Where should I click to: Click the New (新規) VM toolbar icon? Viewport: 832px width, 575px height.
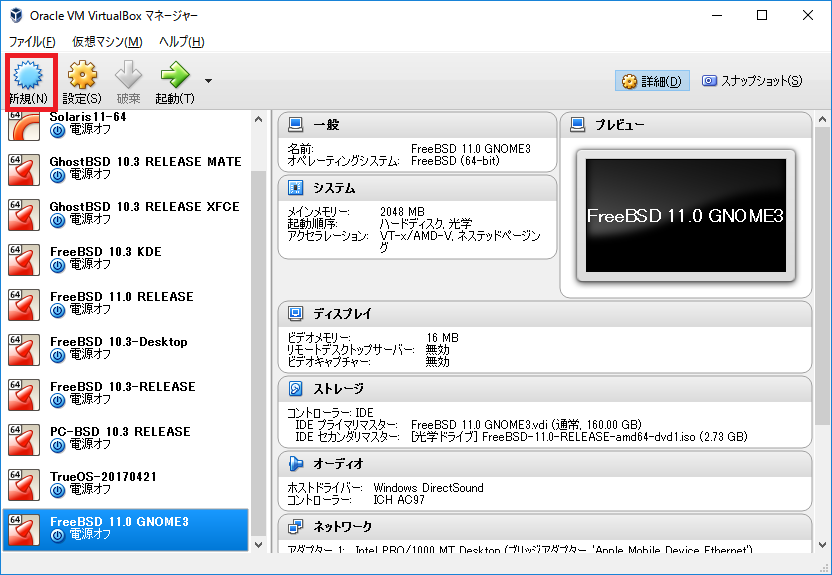pos(28,74)
